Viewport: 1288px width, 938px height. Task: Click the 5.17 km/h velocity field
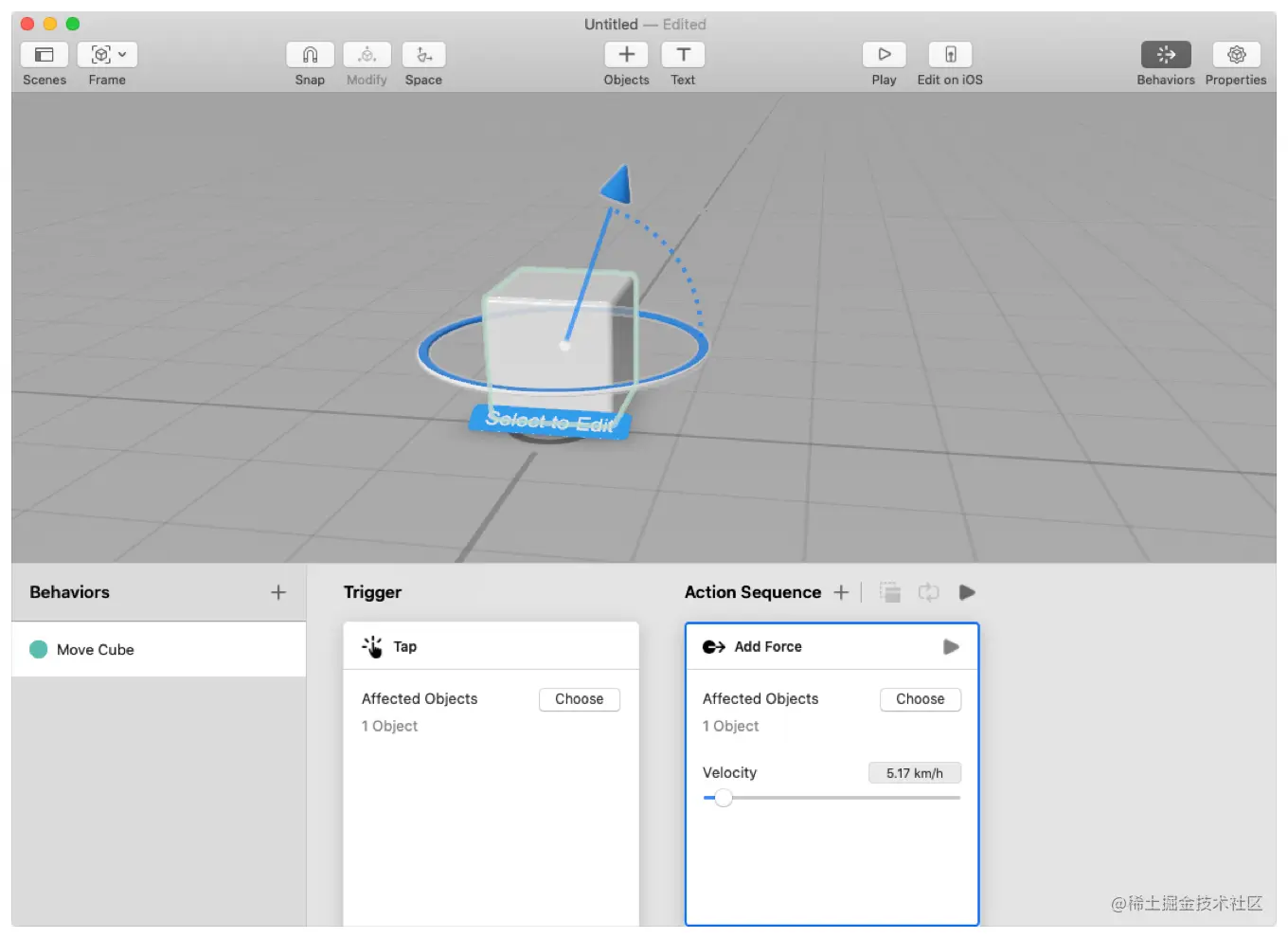(915, 773)
